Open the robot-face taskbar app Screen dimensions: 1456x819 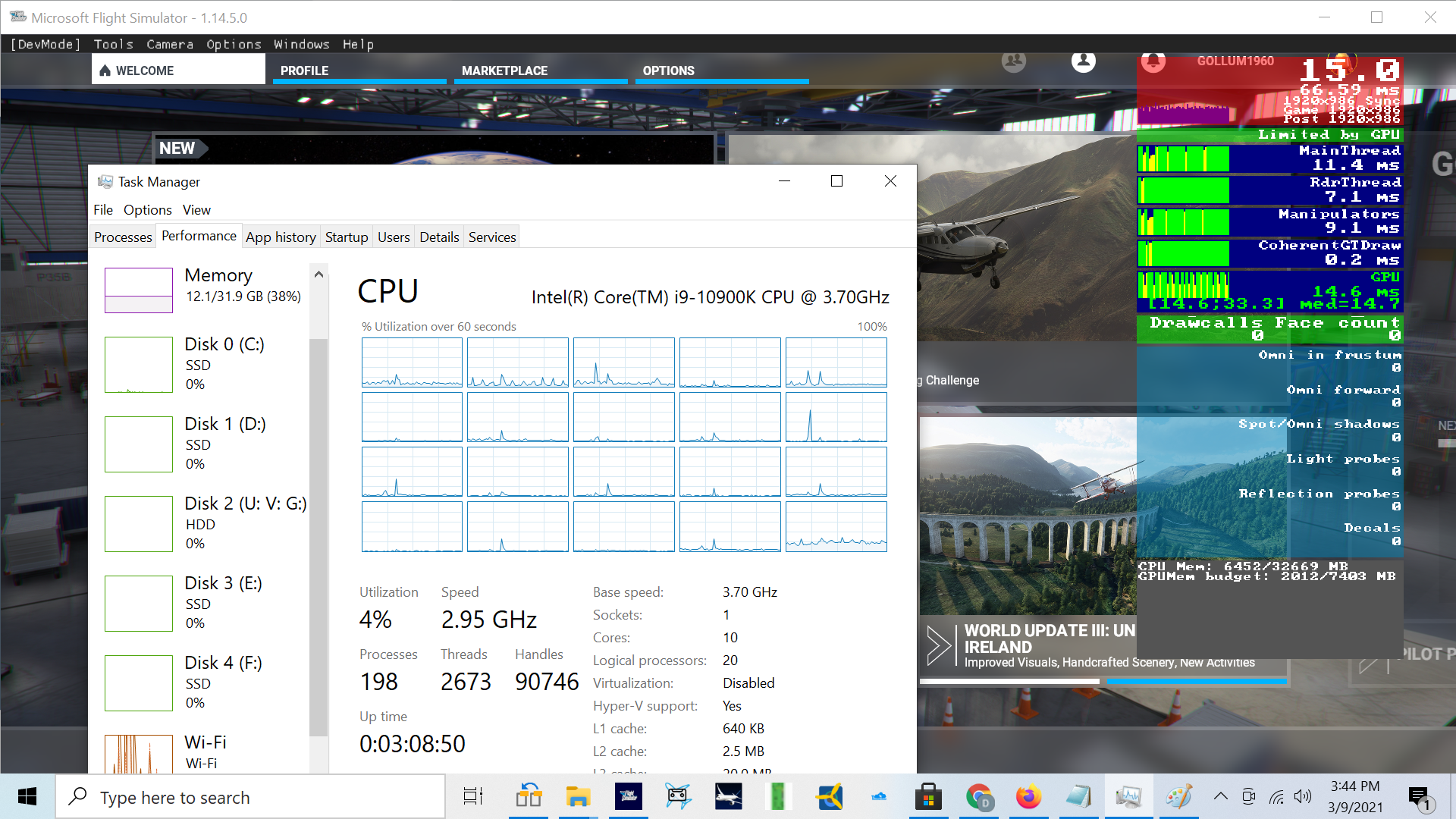(x=678, y=797)
